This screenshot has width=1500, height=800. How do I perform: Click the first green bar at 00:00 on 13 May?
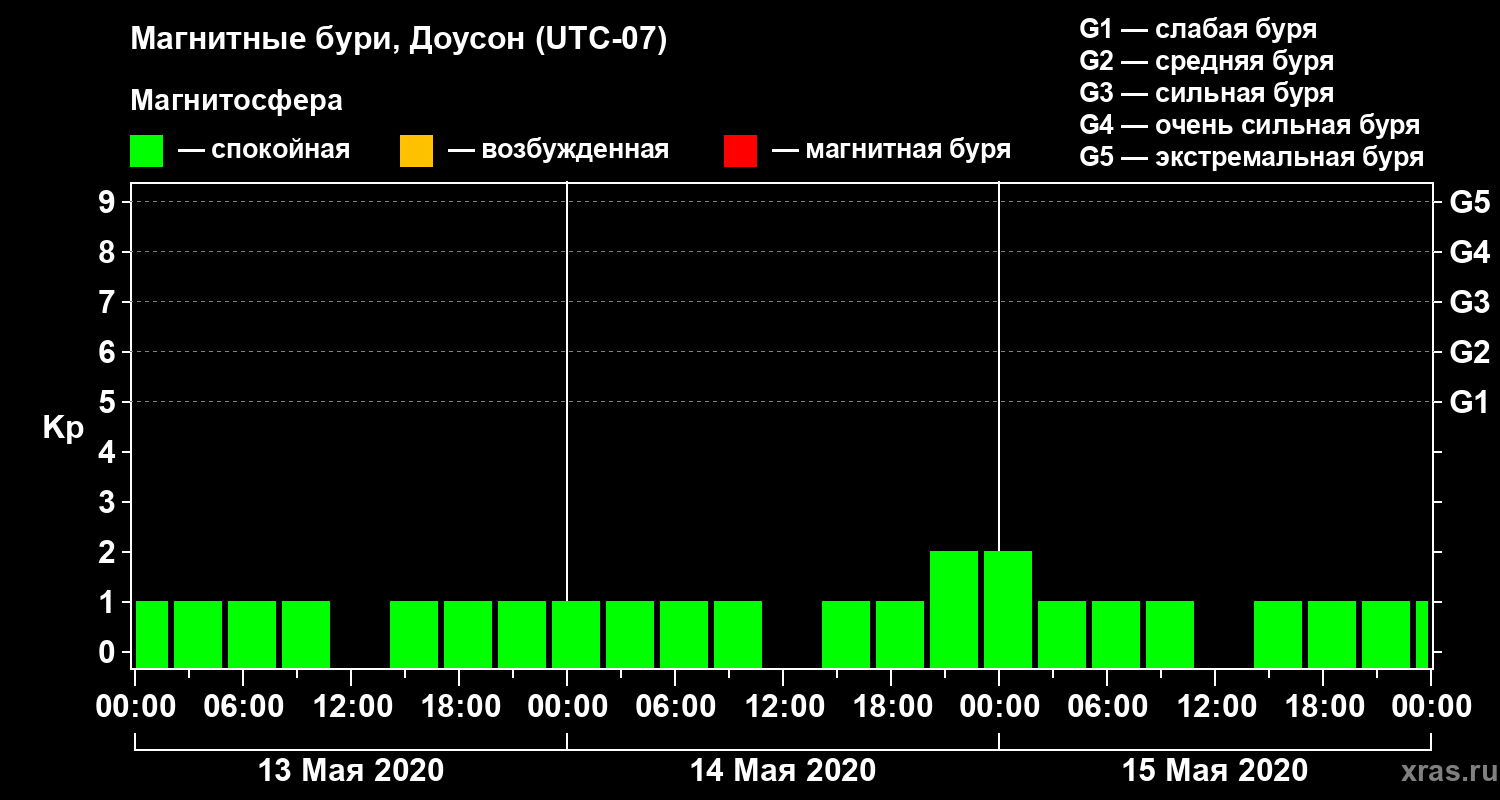152,634
